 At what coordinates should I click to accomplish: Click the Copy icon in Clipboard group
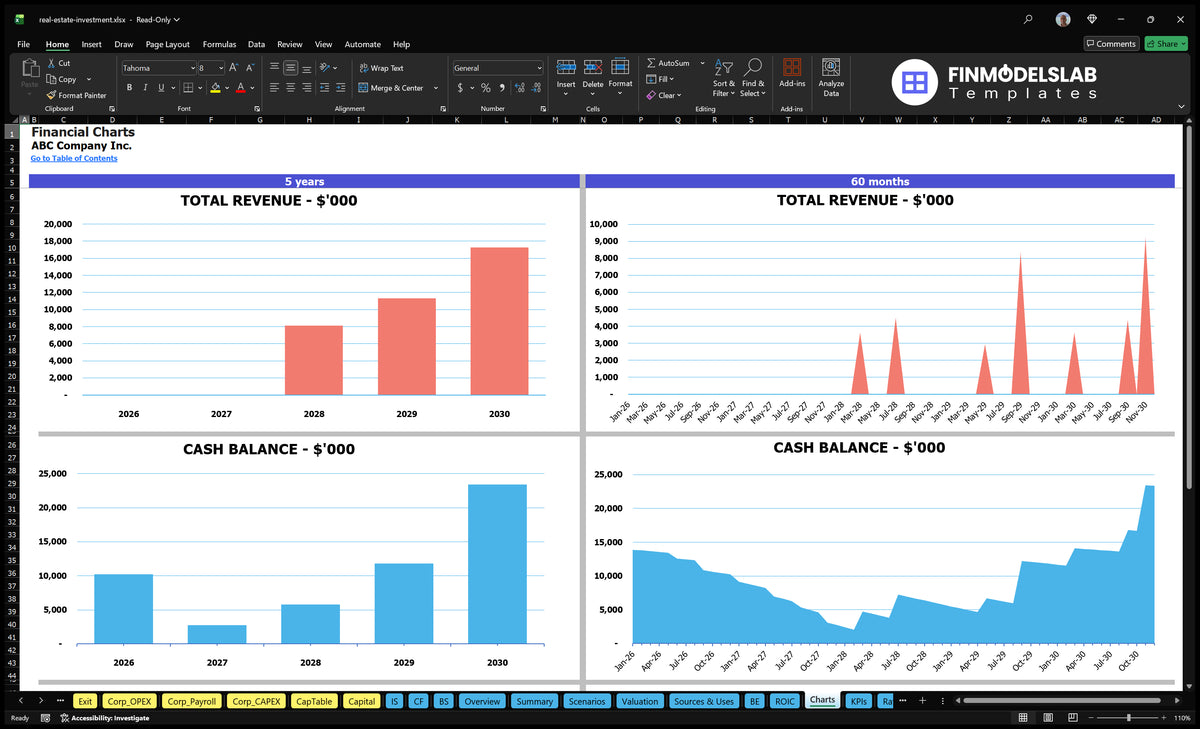coord(50,79)
